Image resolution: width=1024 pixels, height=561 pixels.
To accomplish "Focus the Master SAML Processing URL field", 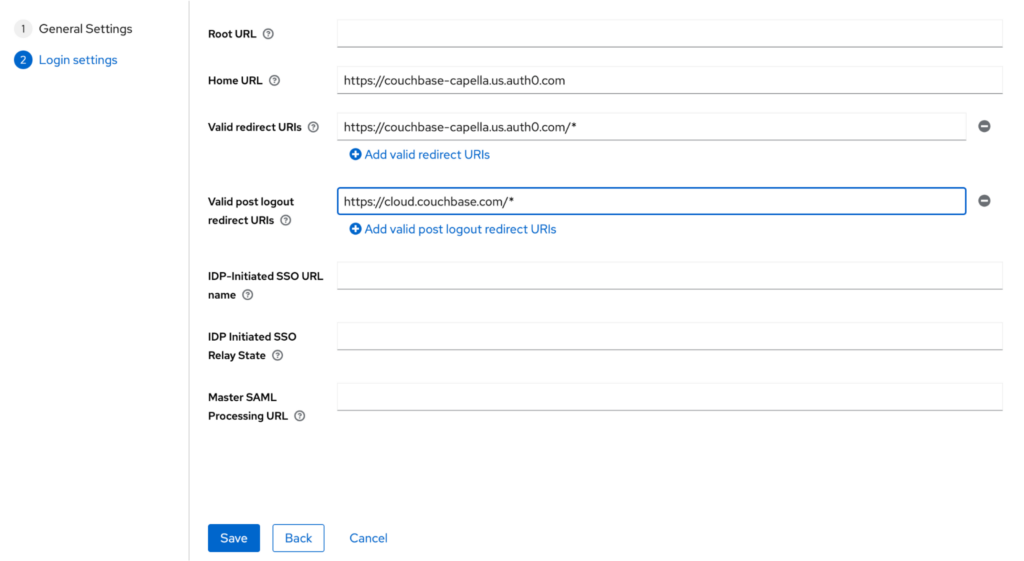I will coord(669,396).
